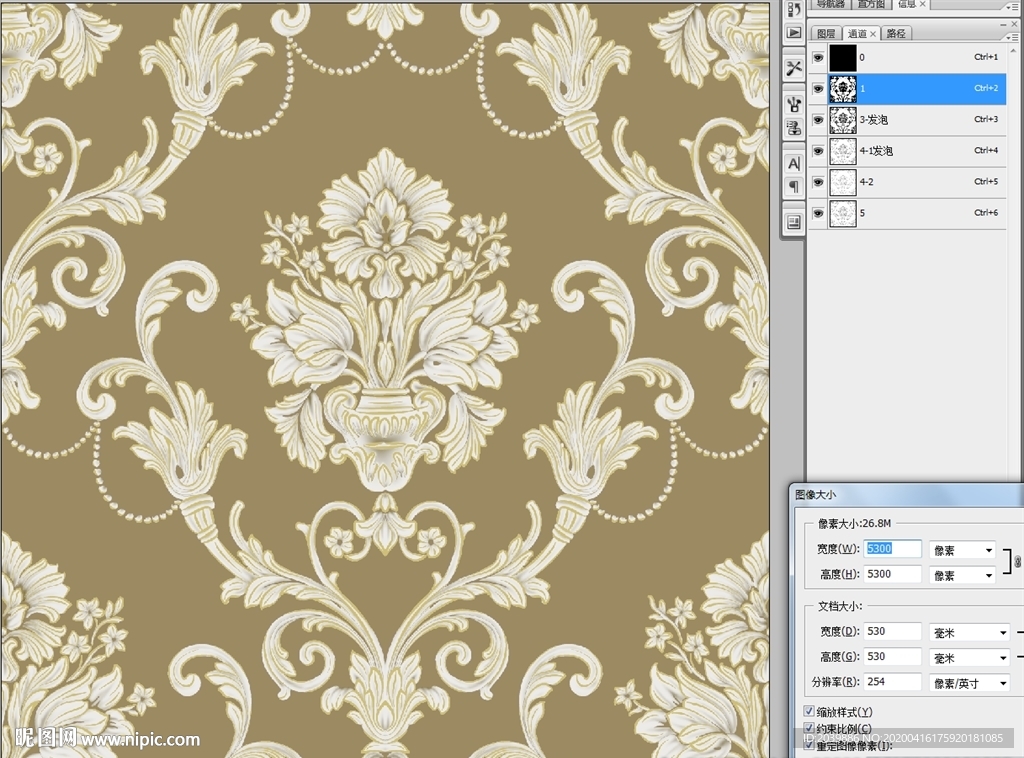The image size is (1024, 758).
Task: Open the Brushes panel icon
Action: pos(794,104)
